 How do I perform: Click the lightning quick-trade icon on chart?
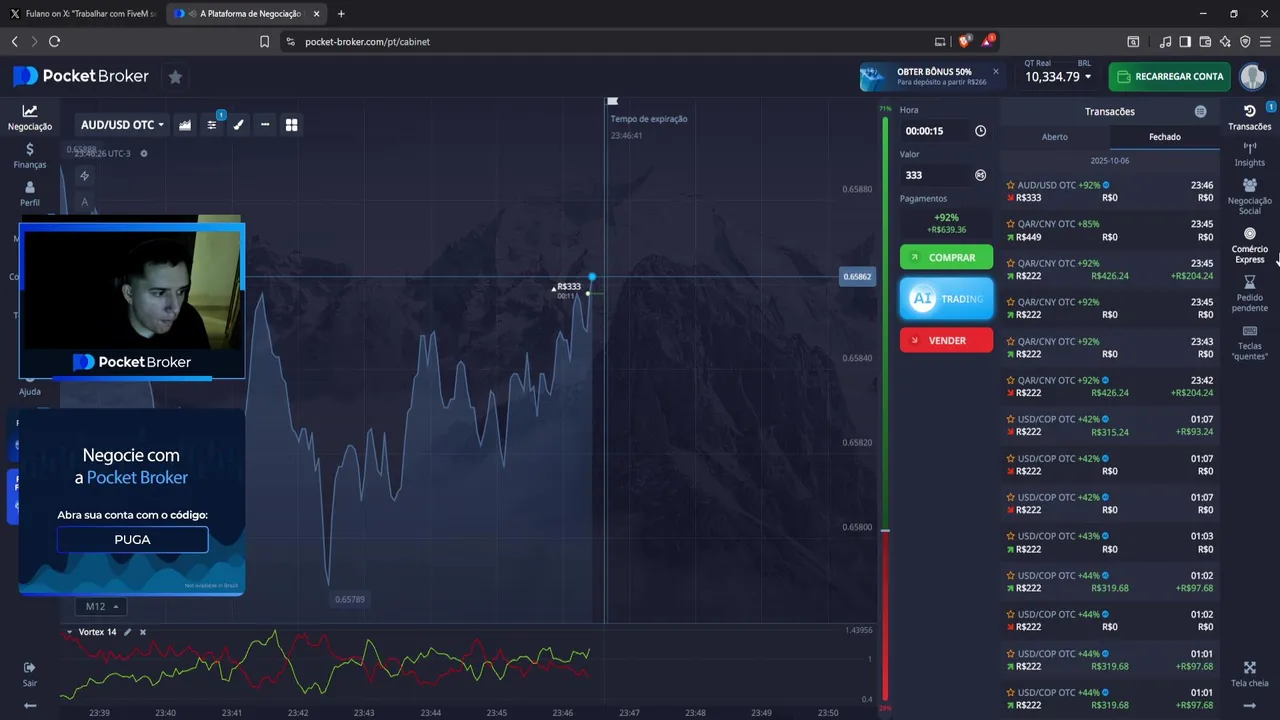coord(85,176)
